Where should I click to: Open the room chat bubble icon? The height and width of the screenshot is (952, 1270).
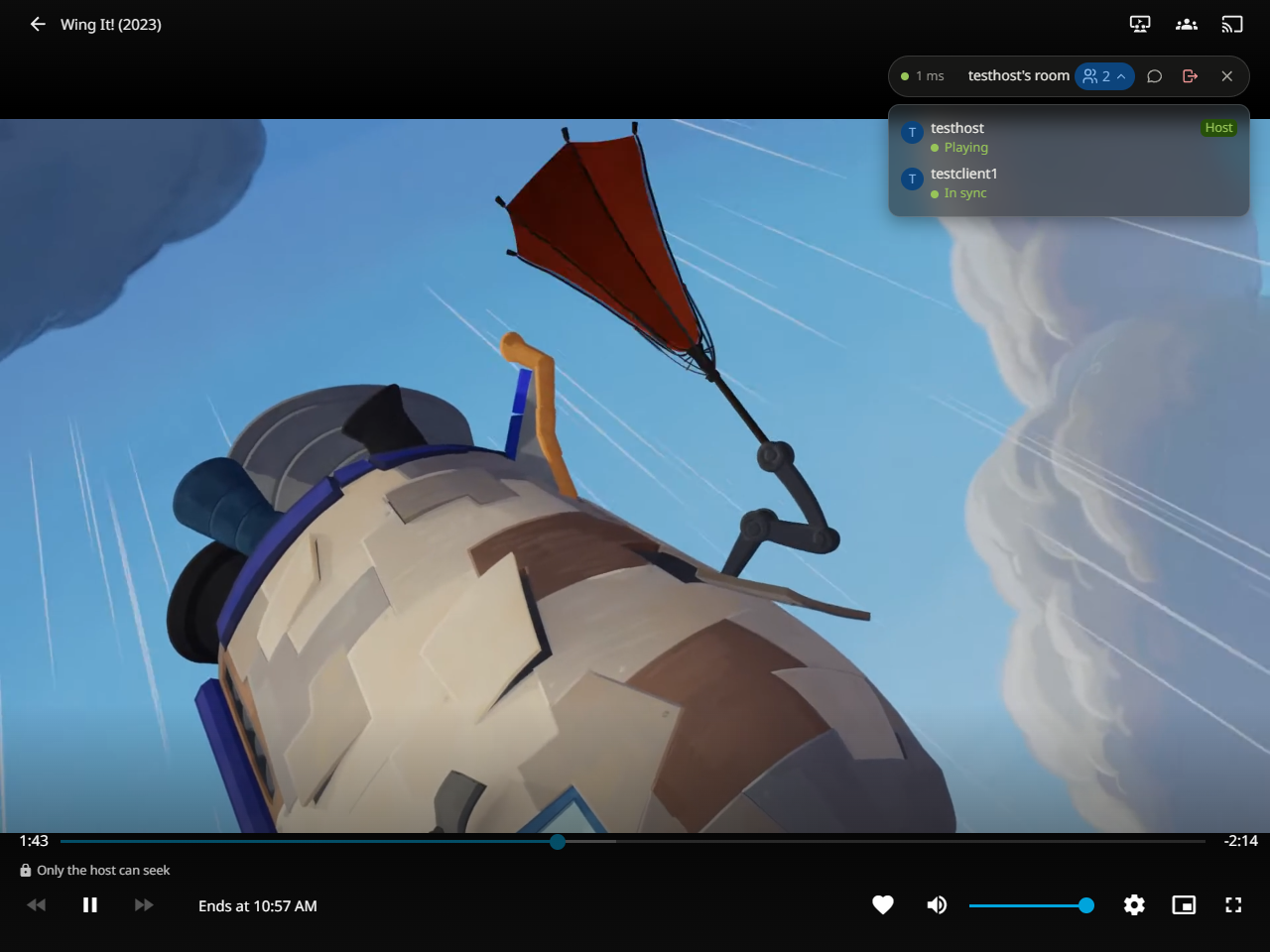1155,76
